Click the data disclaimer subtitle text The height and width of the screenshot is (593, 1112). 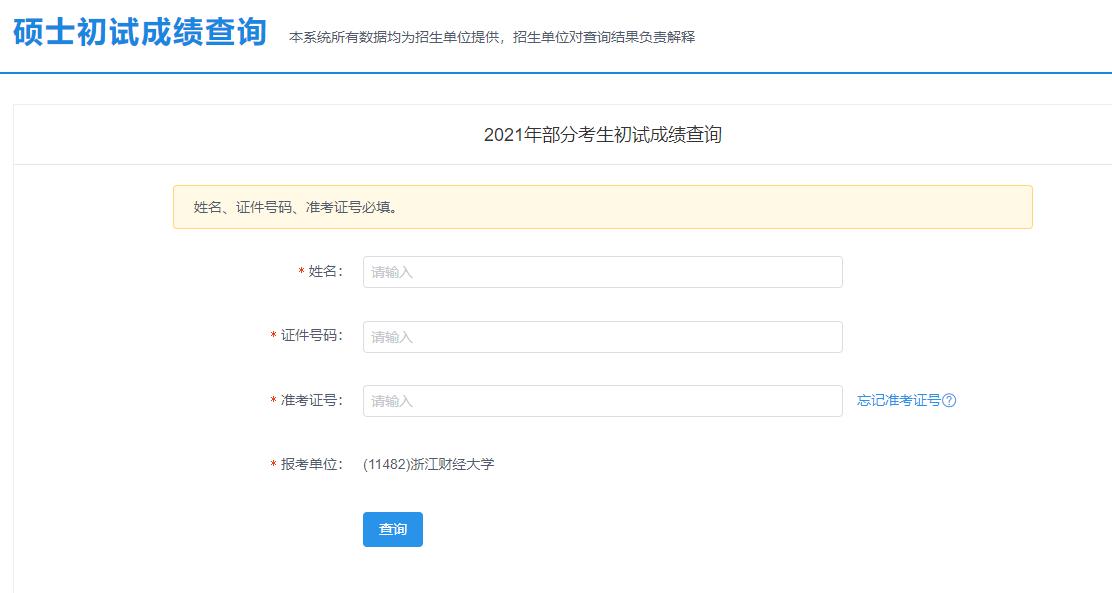coord(491,37)
